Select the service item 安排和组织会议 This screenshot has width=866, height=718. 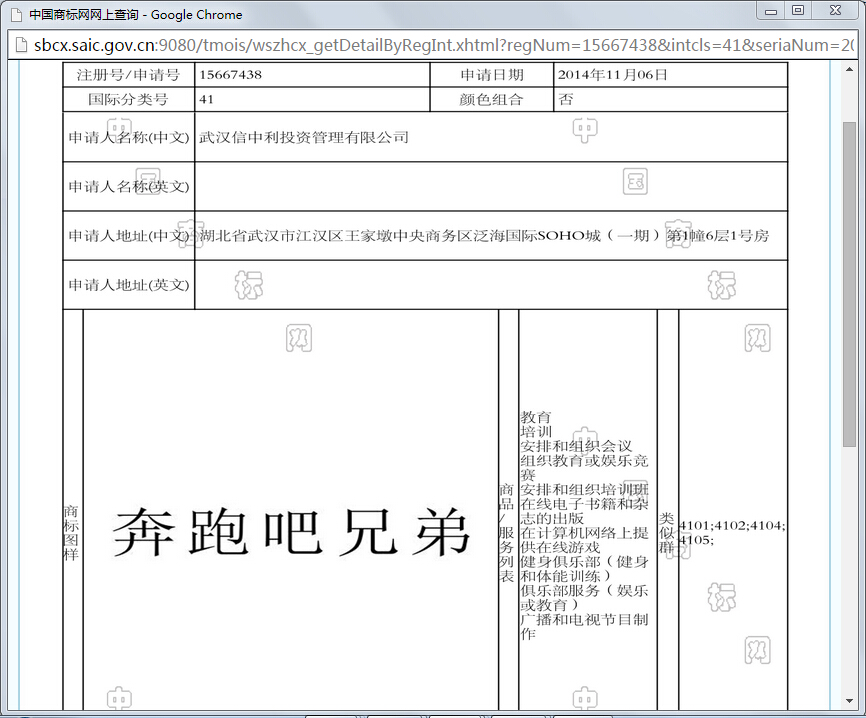[576, 446]
